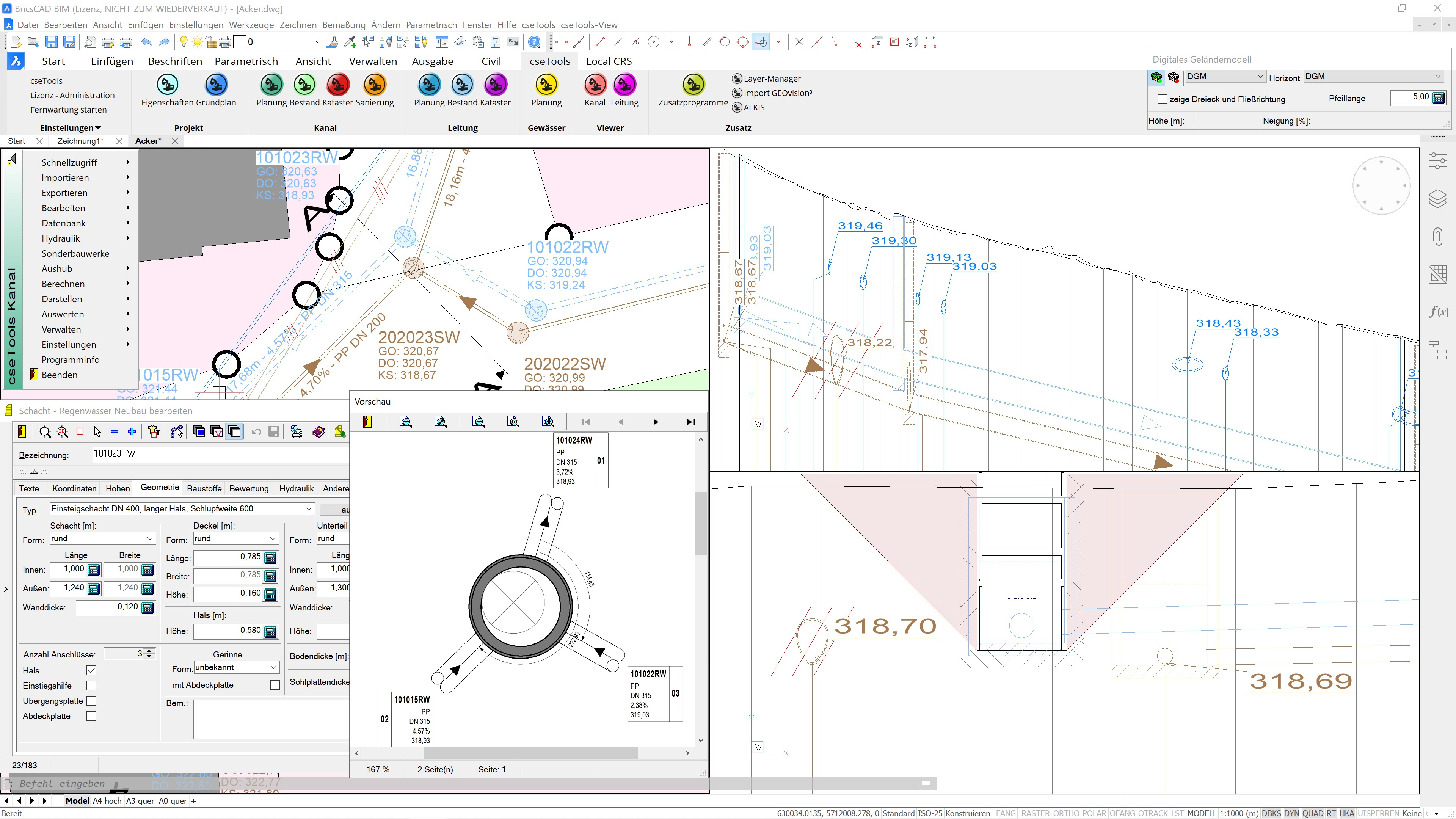Open Deckel Form dropdown
This screenshot has height=819, width=1456.
pyautogui.click(x=236, y=539)
